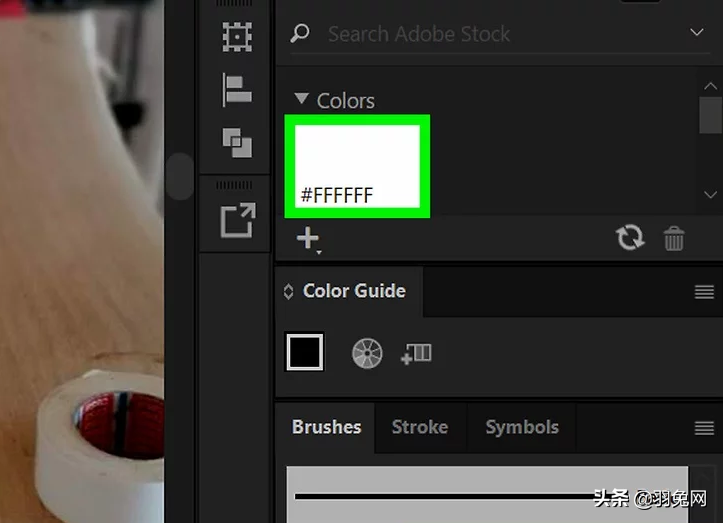The width and height of the screenshot is (723, 523).
Task: Add content with the plus button
Action: click(308, 239)
